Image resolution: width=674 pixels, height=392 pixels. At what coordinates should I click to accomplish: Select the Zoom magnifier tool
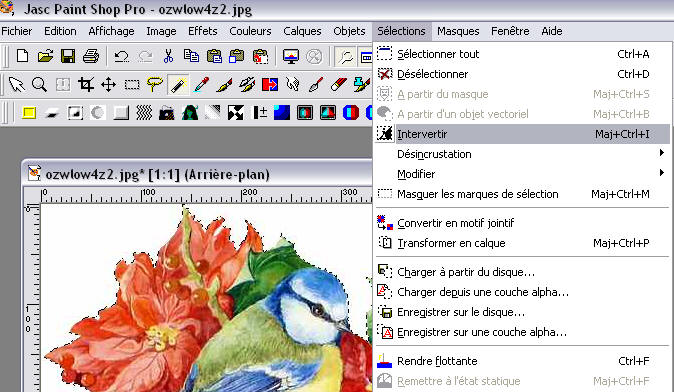click(39, 85)
